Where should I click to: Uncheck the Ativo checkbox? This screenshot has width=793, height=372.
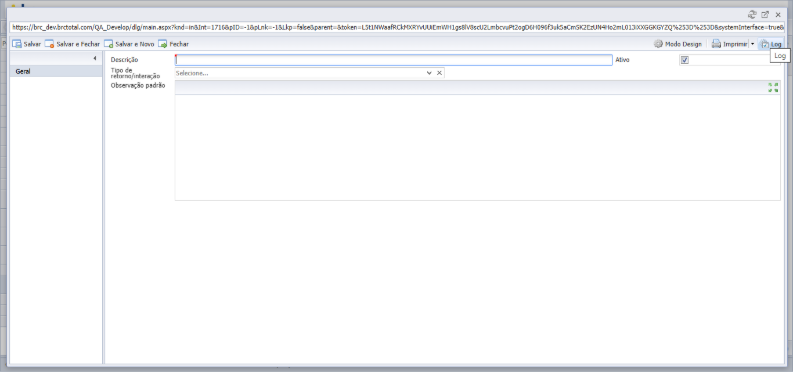pos(685,60)
